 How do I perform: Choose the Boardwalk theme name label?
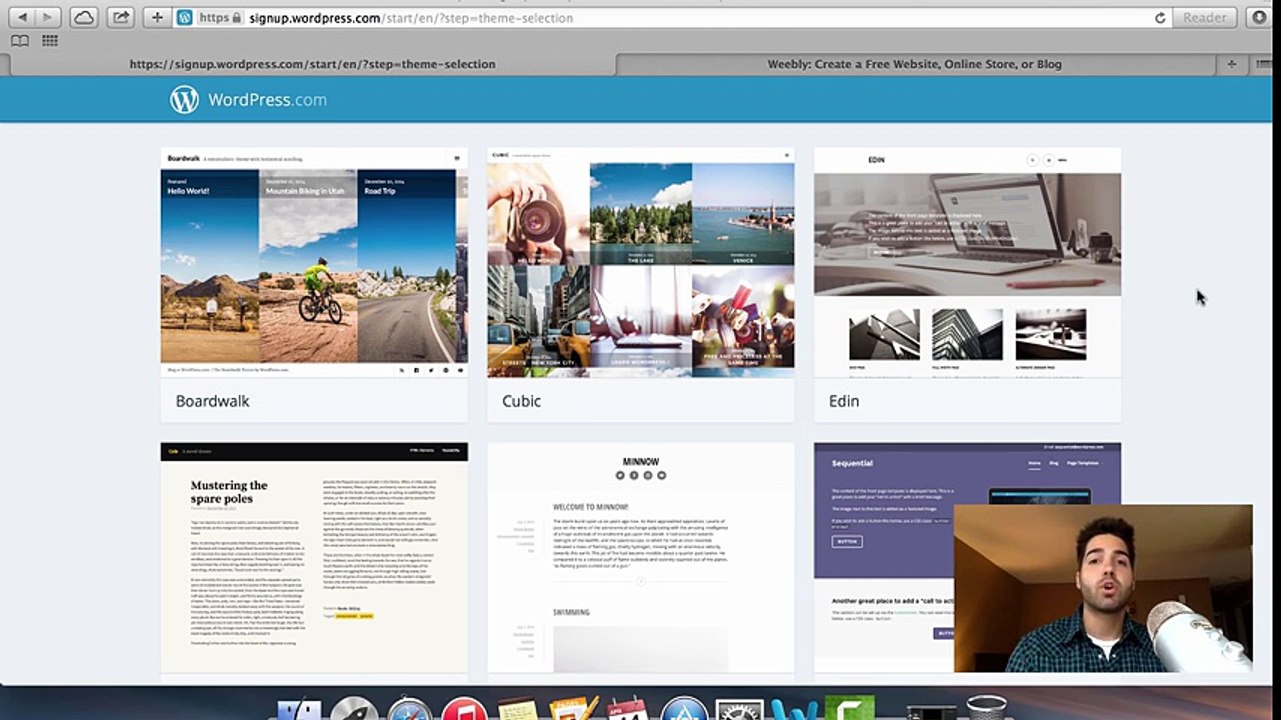213,401
